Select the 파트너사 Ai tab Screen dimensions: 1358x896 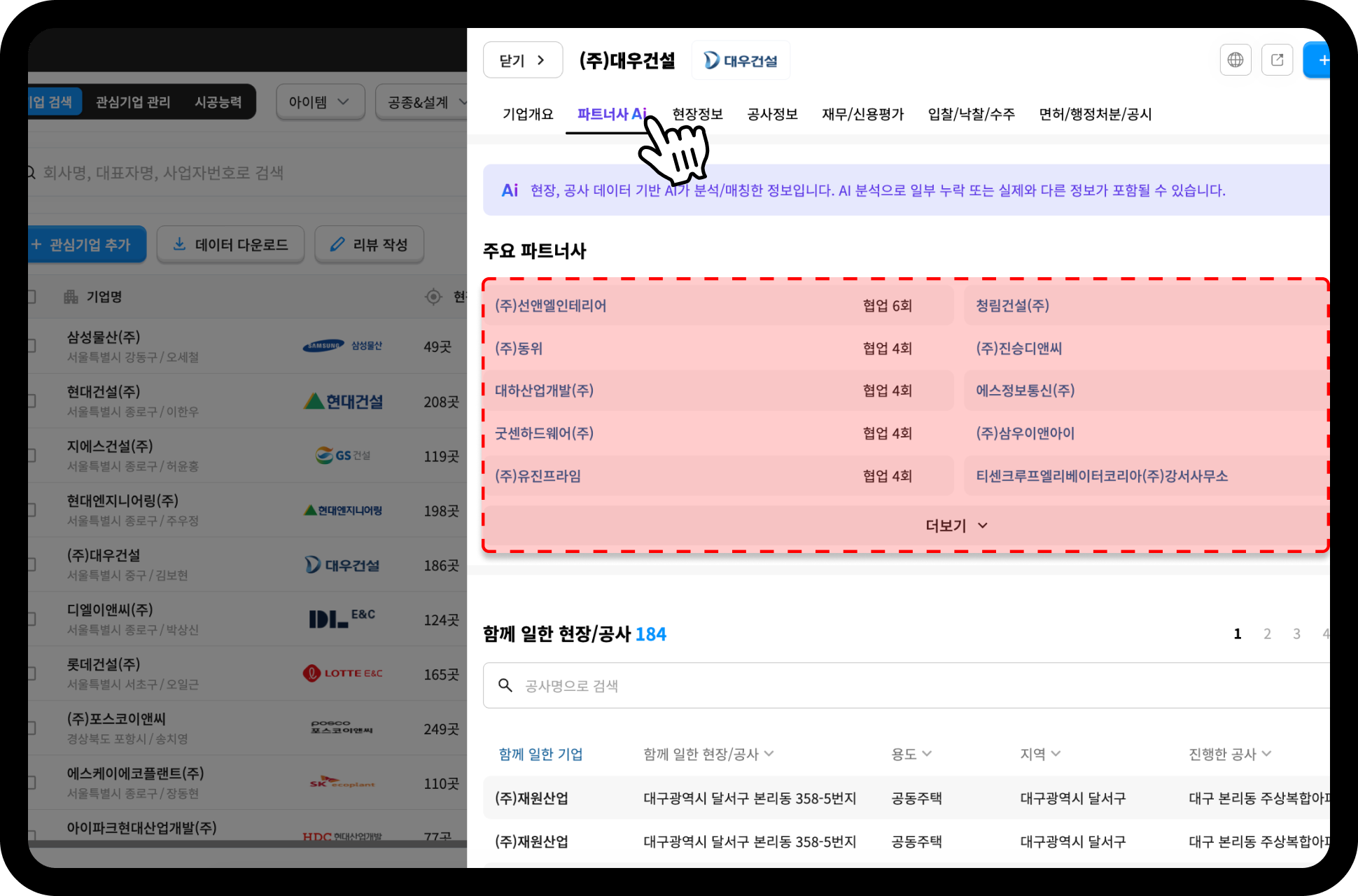point(611,114)
